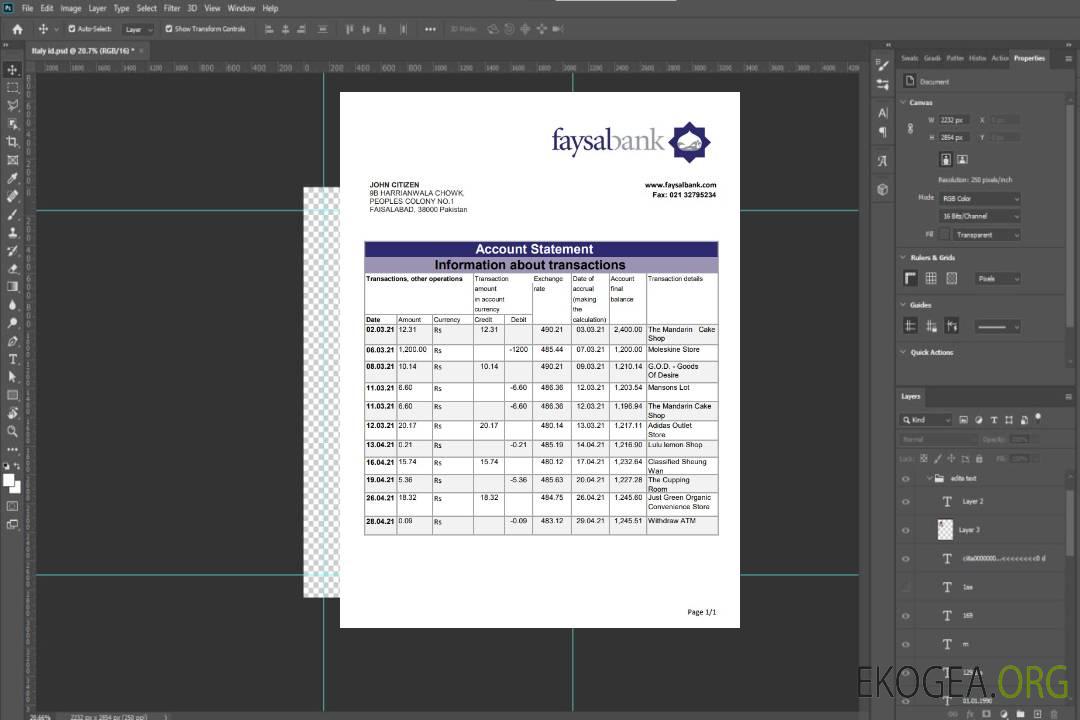Select the Pen tool
The image size is (1080, 720).
(12, 341)
